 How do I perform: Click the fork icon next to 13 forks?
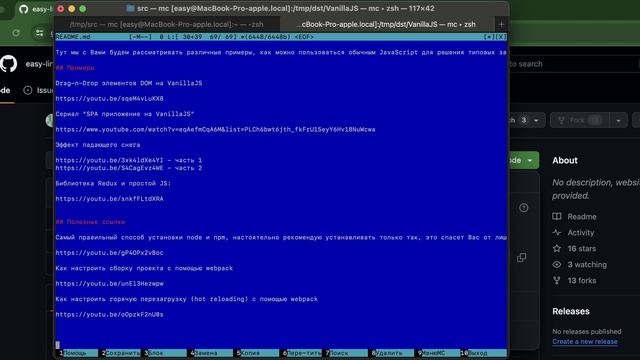(557, 280)
